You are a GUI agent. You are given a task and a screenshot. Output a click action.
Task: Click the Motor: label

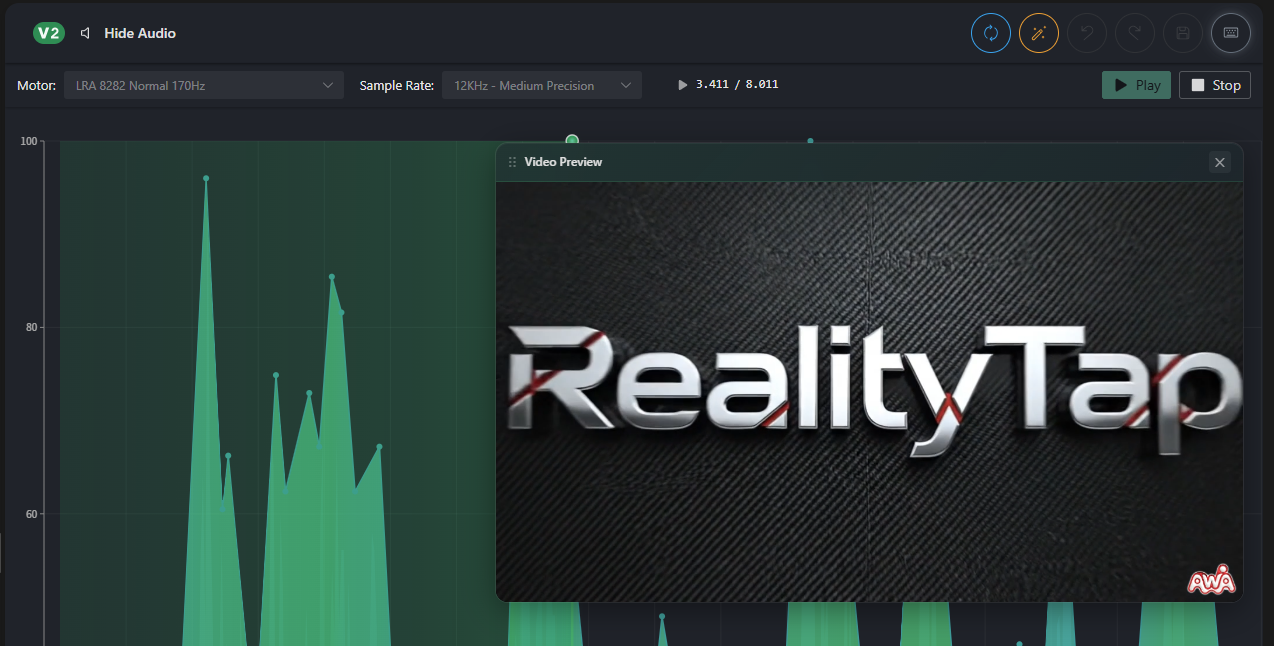[x=37, y=85]
